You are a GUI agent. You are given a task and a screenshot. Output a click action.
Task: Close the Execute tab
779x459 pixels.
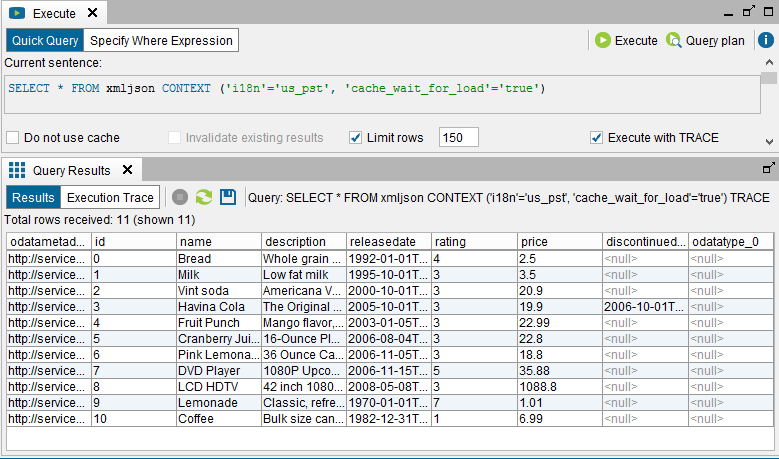[x=92, y=13]
